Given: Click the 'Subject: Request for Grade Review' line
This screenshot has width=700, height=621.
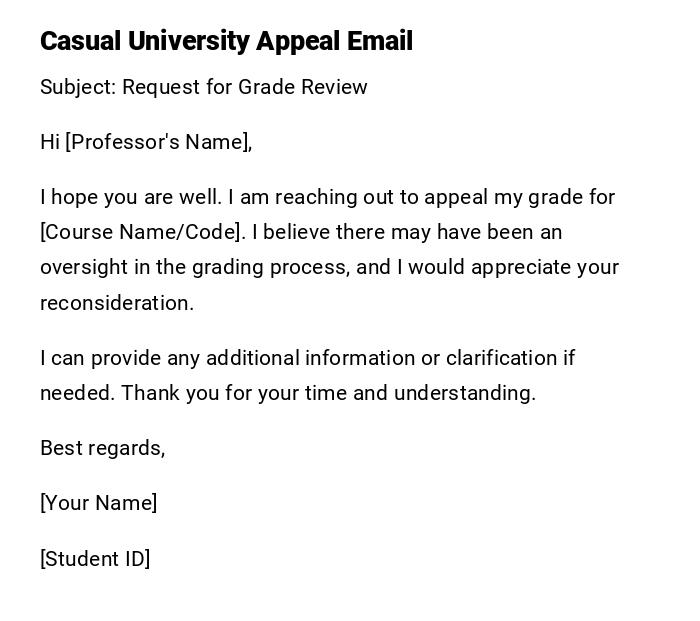Looking at the screenshot, I should pyautogui.click(x=204, y=87).
